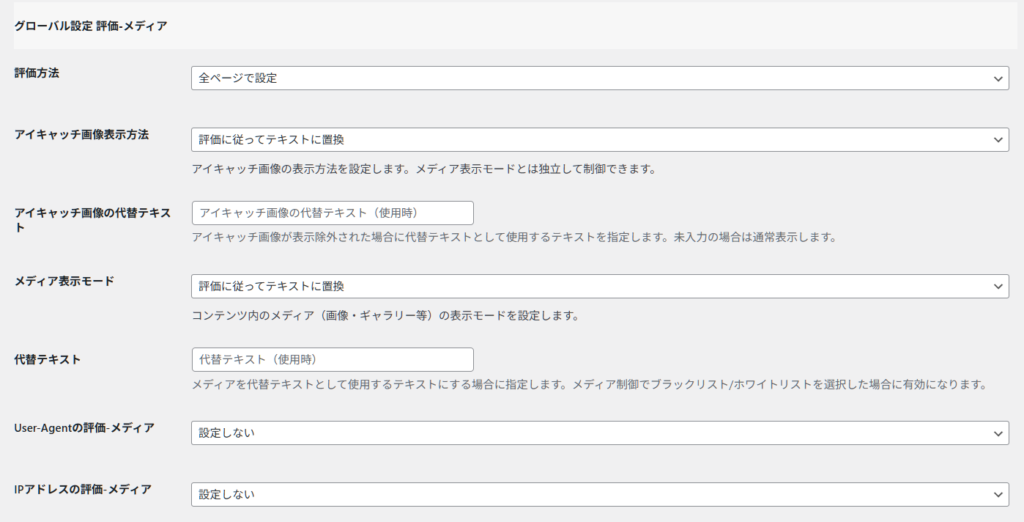
Task: Click the IPアドレスの評価-メディア row label
Action: tap(83, 489)
